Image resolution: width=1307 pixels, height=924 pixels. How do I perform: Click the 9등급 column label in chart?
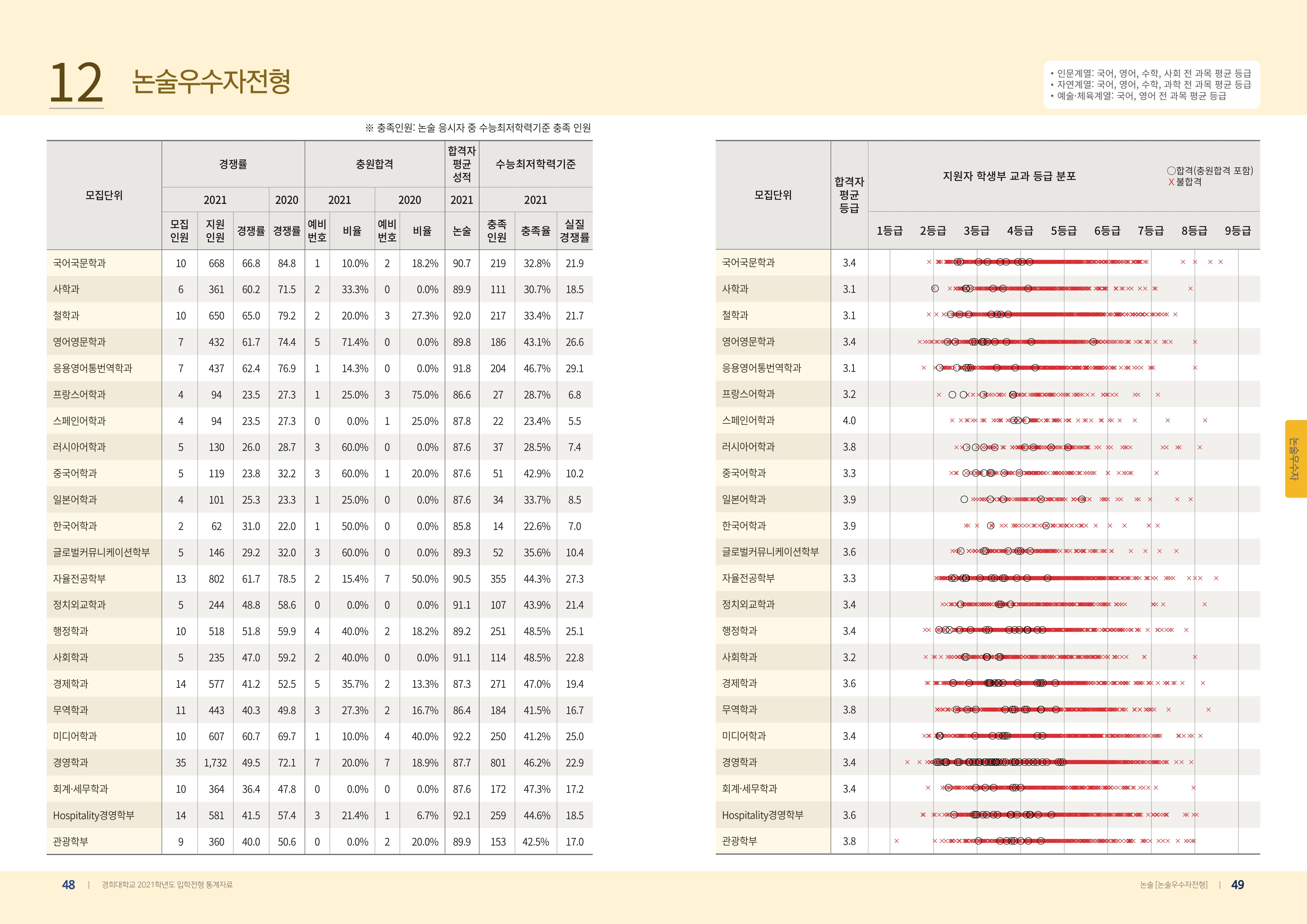coord(1238,231)
